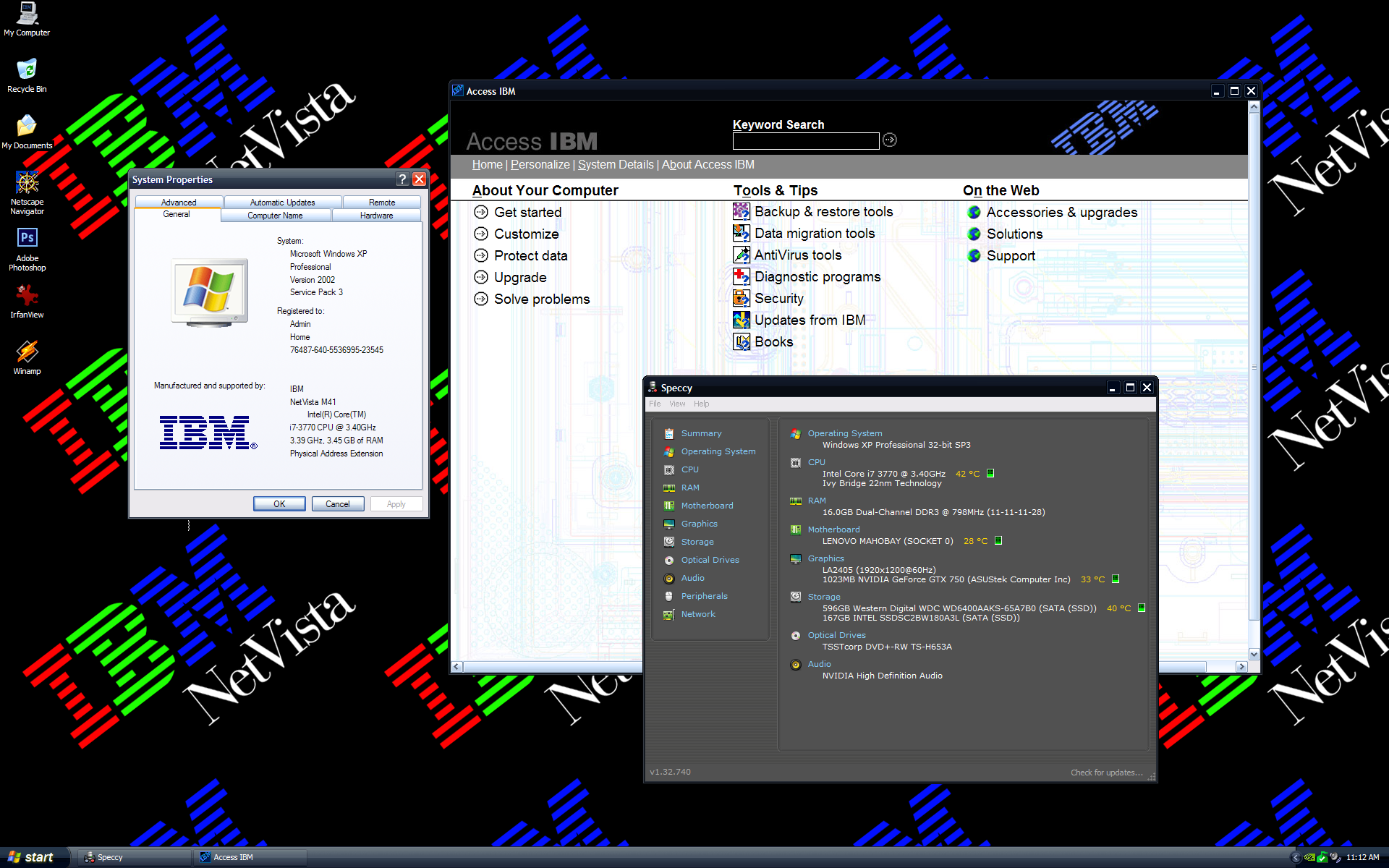The width and height of the screenshot is (1389, 868).
Task: Open RAM section in Speccy sidebar
Action: (x=691, y=487)
